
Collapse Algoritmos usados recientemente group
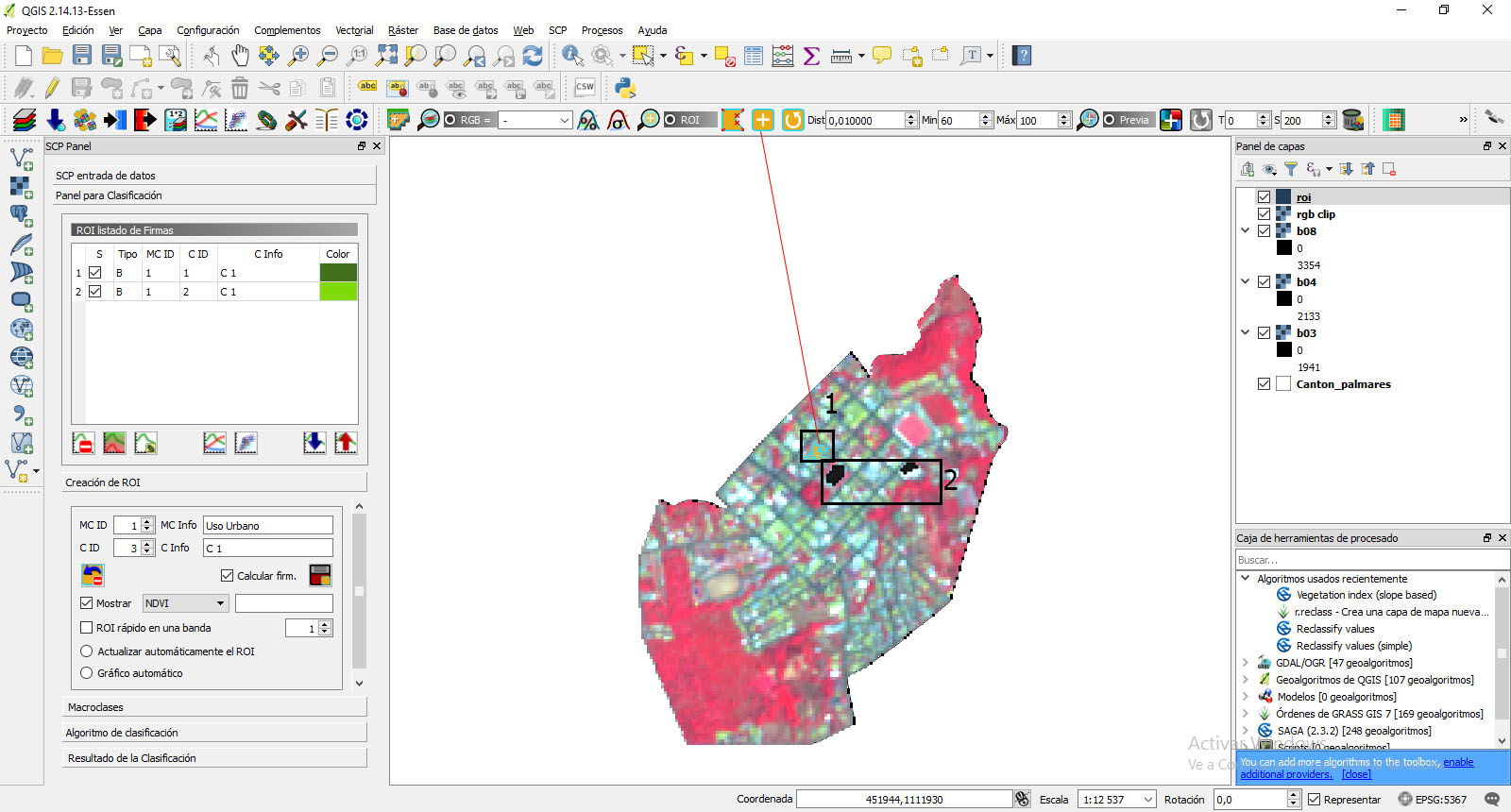point(1245,578)
